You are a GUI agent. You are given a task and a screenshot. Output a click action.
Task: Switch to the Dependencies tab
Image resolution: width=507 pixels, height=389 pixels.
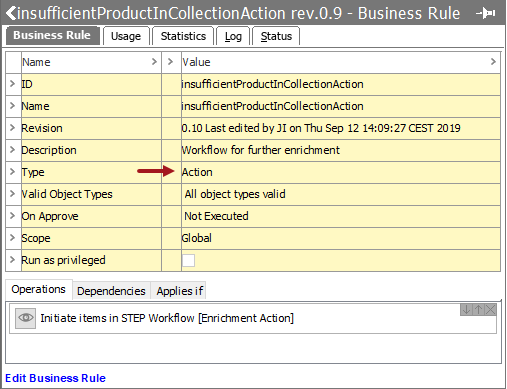pos(111,291)
